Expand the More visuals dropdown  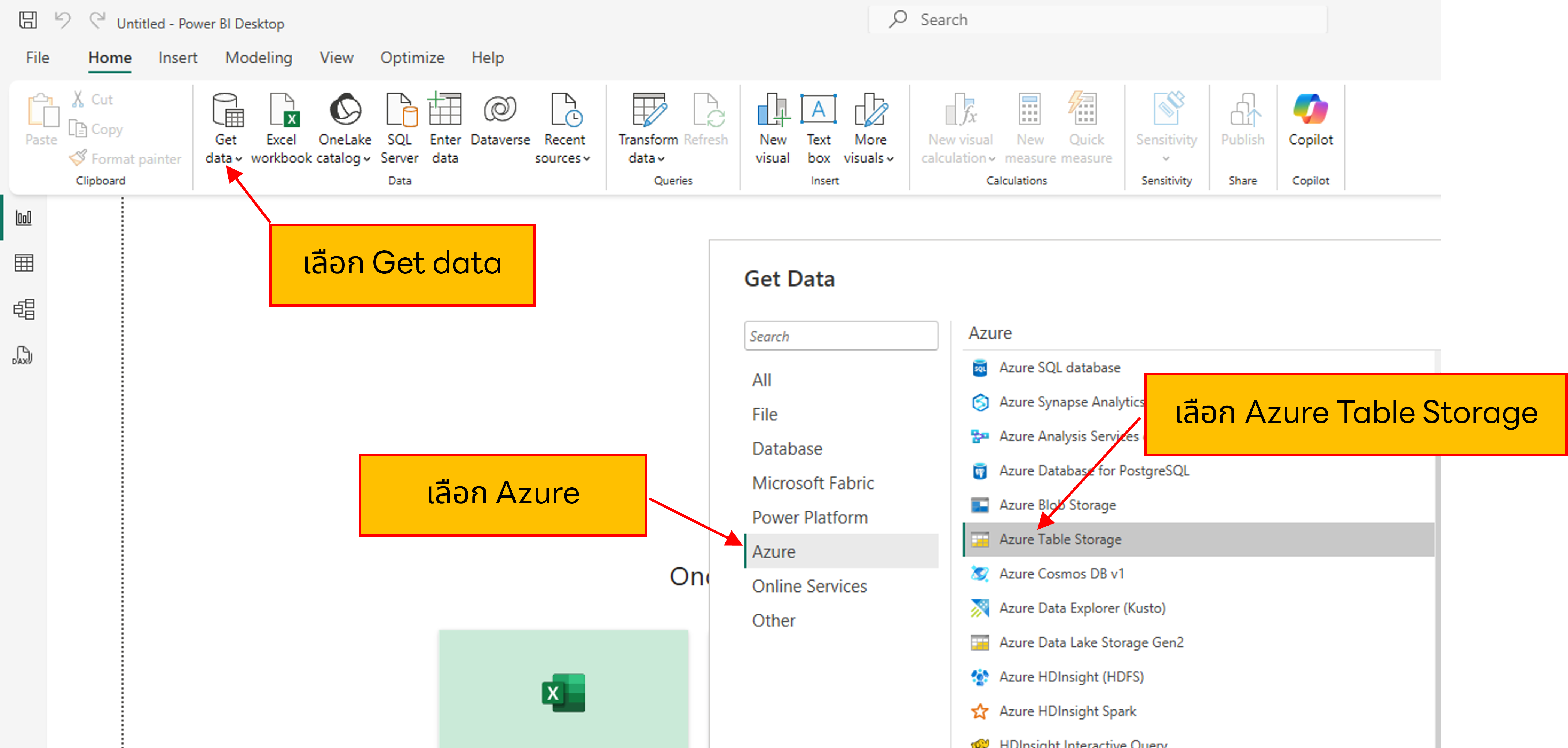point(889,159)
